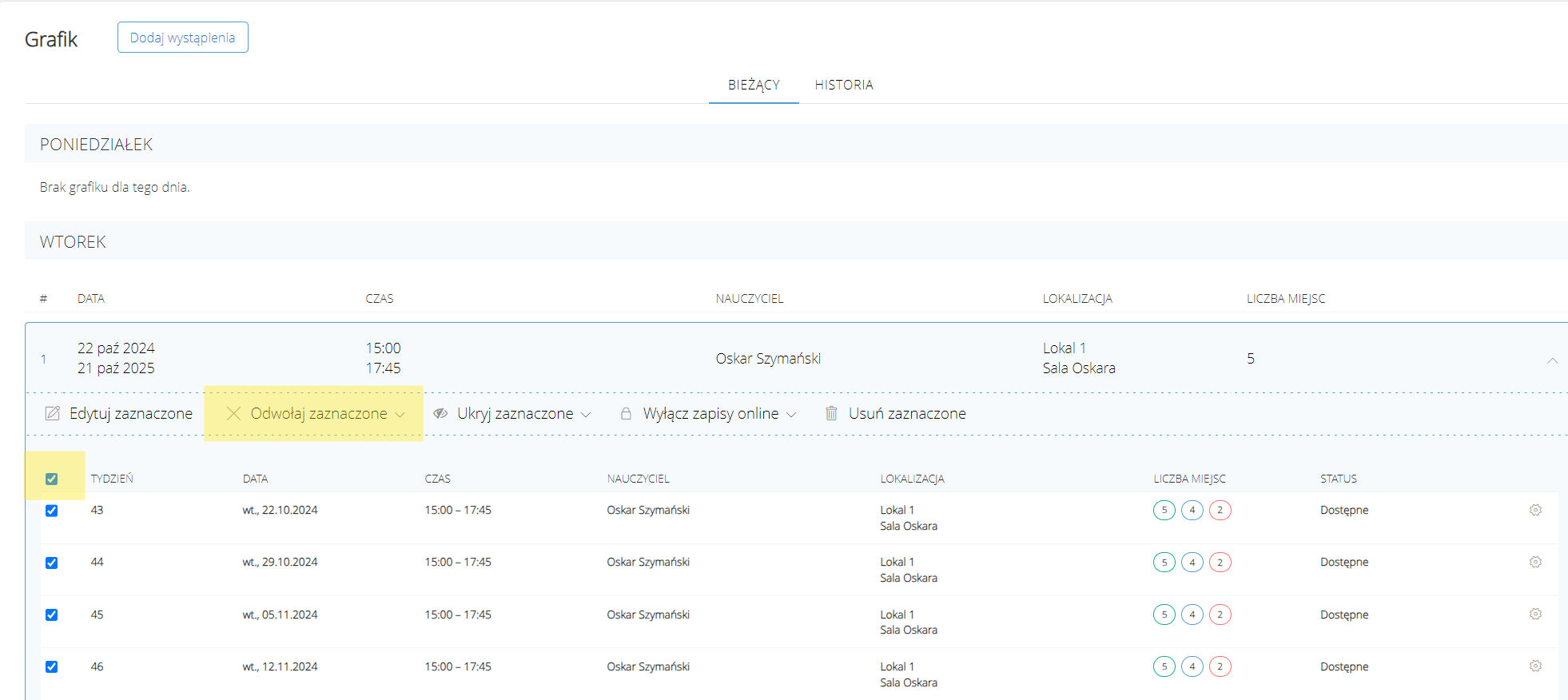Click the TYDZIEŃ column header
The image size is (1568, 700).
[x=112, y=479]
